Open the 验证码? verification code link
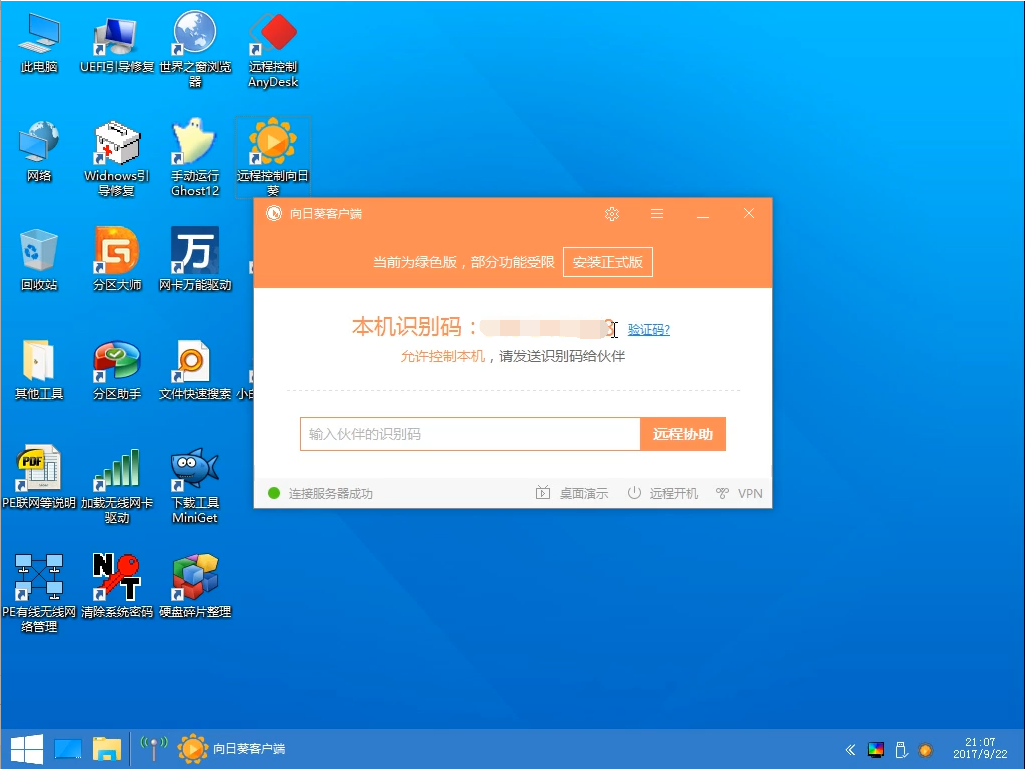The height and width of the screenshot is (769, 1025). pyautogui.click(x=649, y=329)
